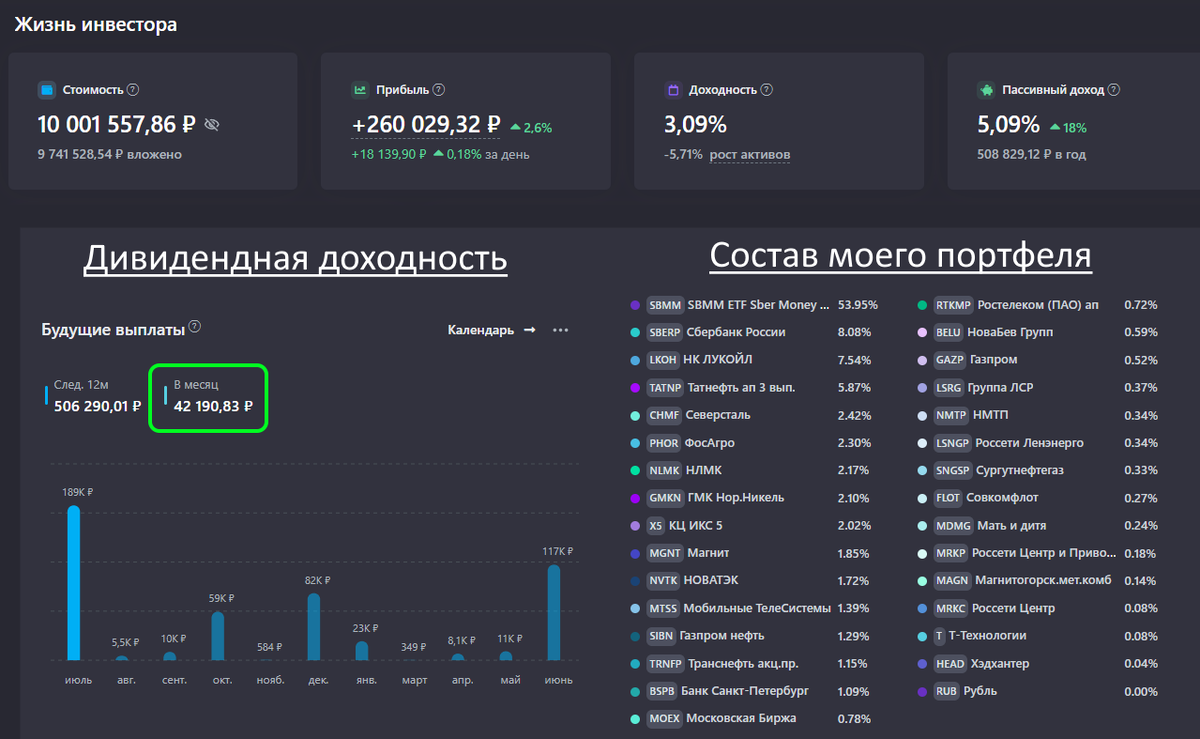Screen dimensions: 1200x739
Task: Click the 9 741 528,54 ₽ вложено text
Action: (x=110, y=155)
